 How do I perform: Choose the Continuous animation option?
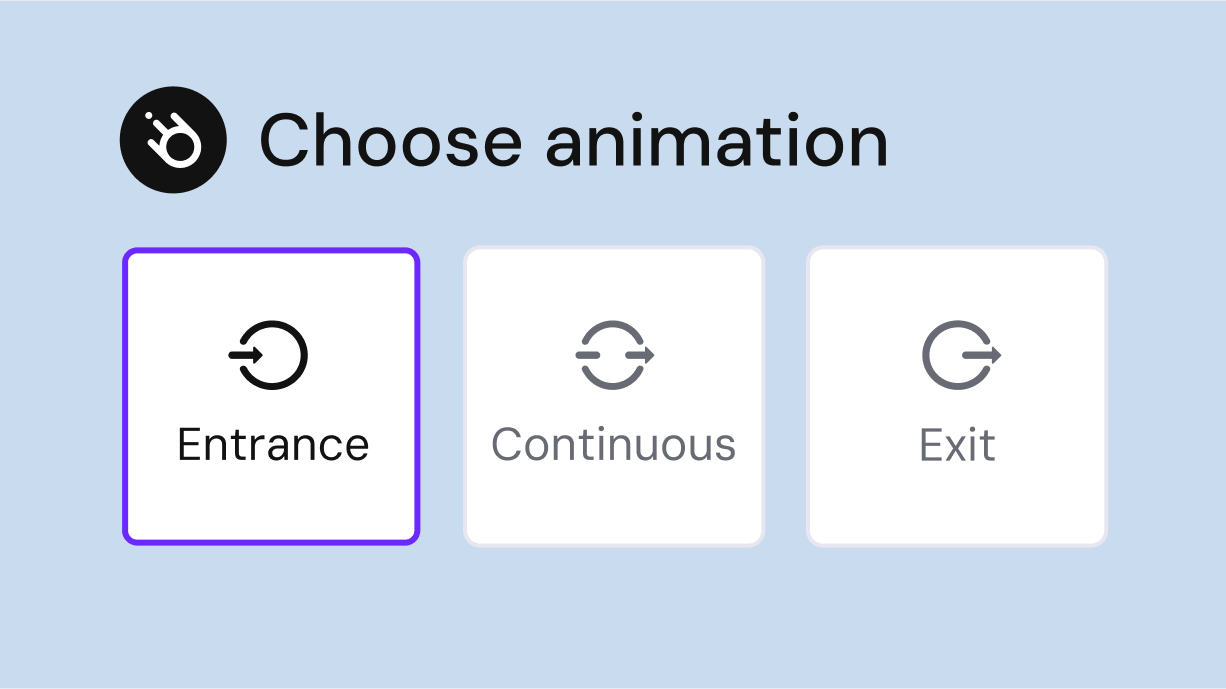[614, 396]
